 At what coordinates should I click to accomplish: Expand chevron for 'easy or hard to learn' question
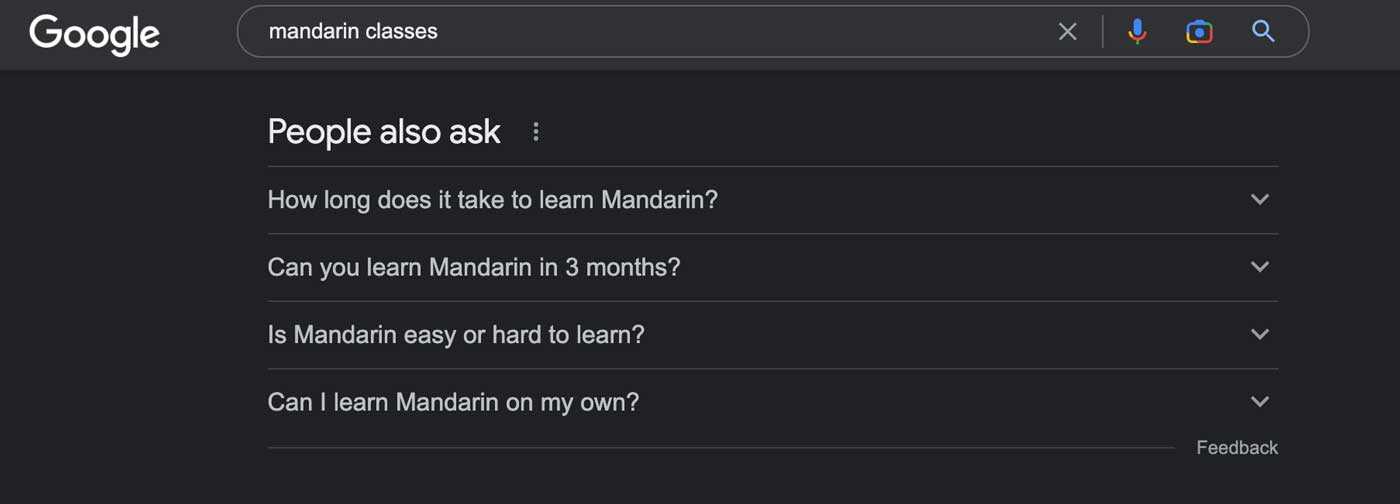pos(1260,334)
